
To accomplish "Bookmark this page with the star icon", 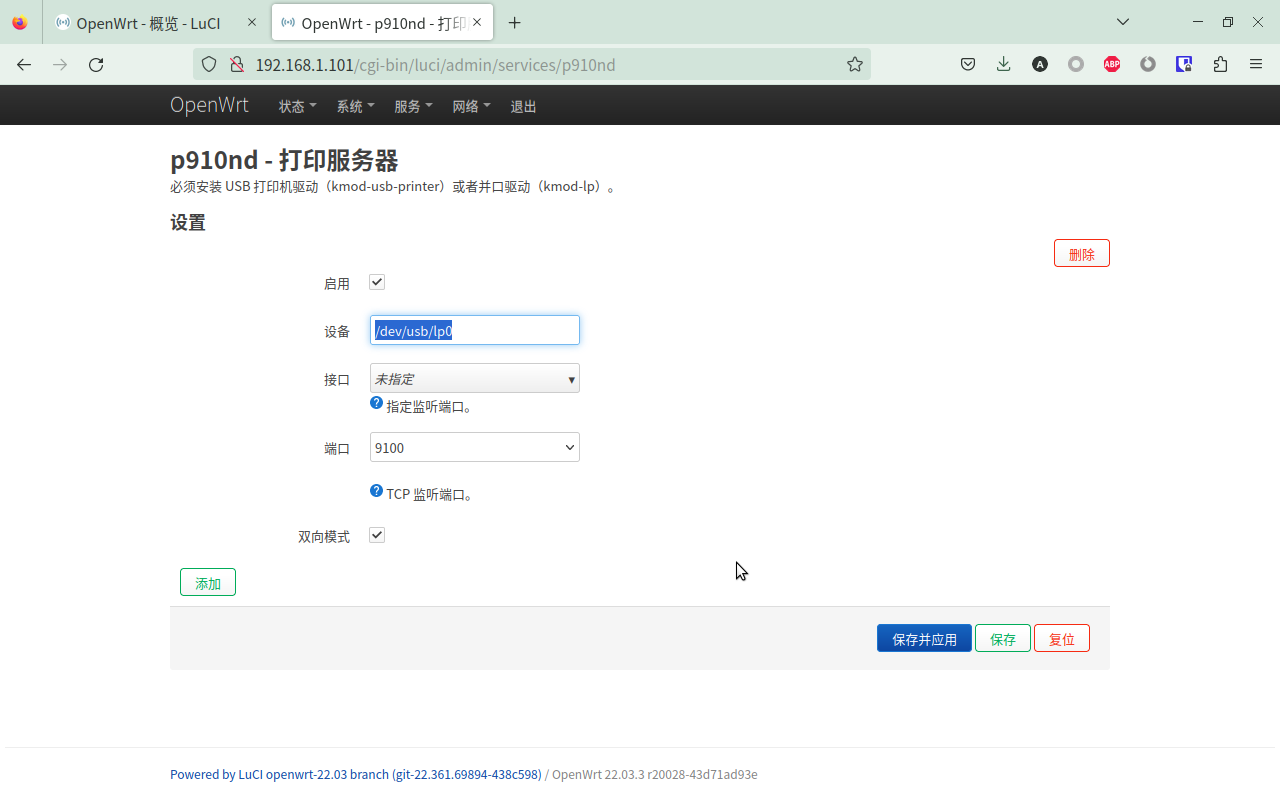I will [854, 64].
